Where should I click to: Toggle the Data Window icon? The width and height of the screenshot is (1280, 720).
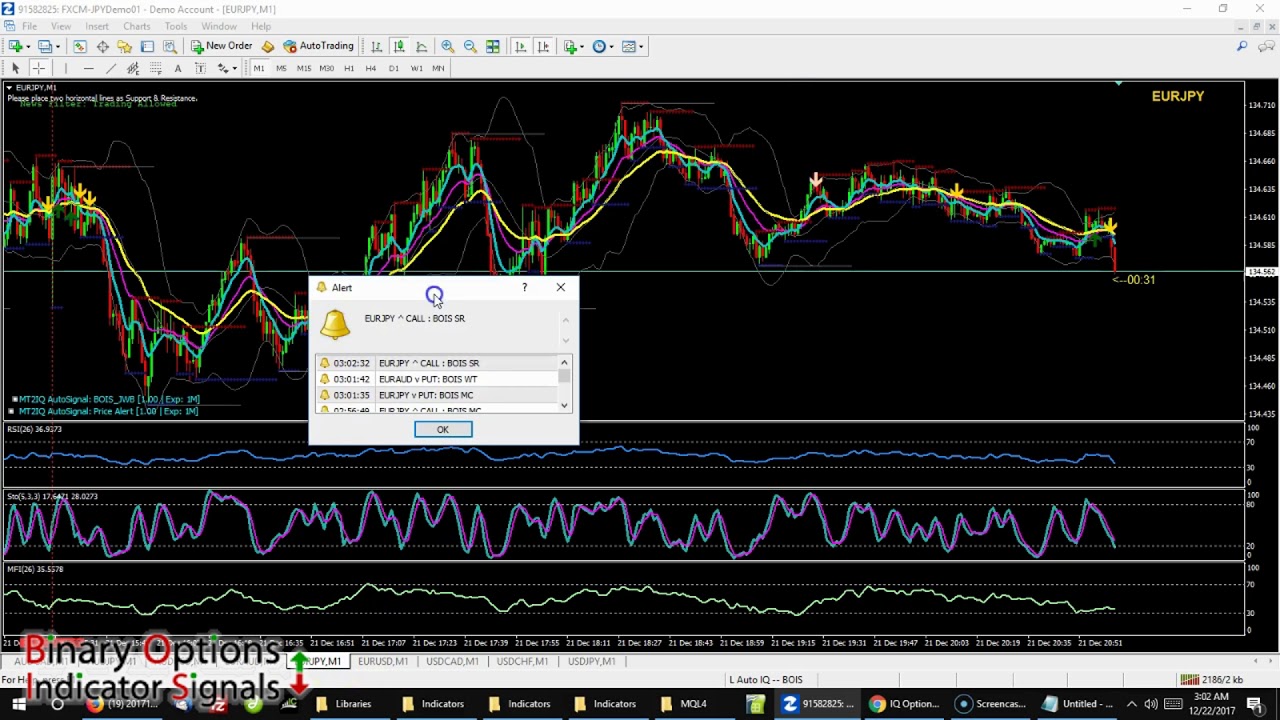point(102,46)
